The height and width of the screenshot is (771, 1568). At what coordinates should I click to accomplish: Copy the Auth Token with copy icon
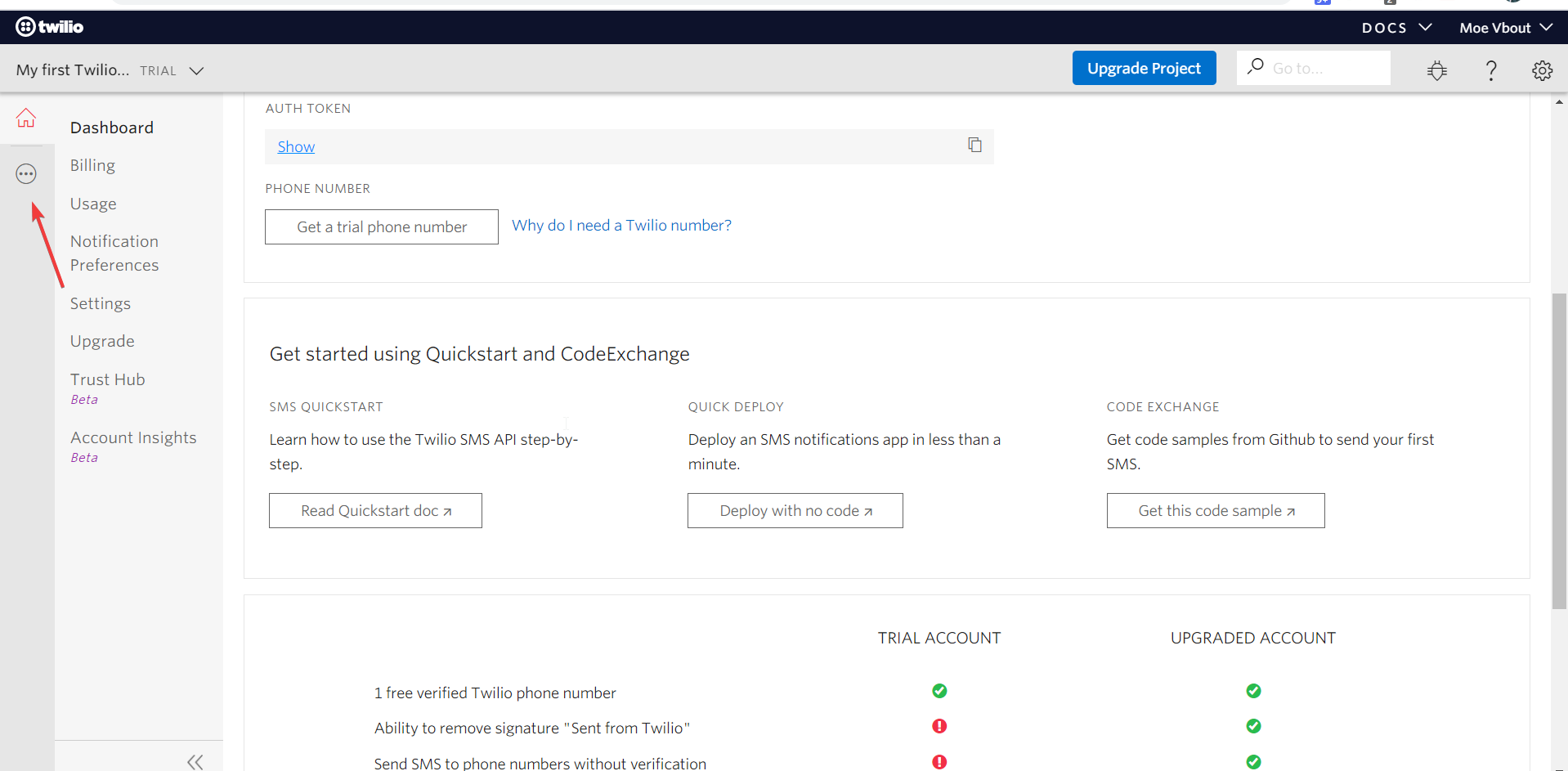(x=974, y=146)
